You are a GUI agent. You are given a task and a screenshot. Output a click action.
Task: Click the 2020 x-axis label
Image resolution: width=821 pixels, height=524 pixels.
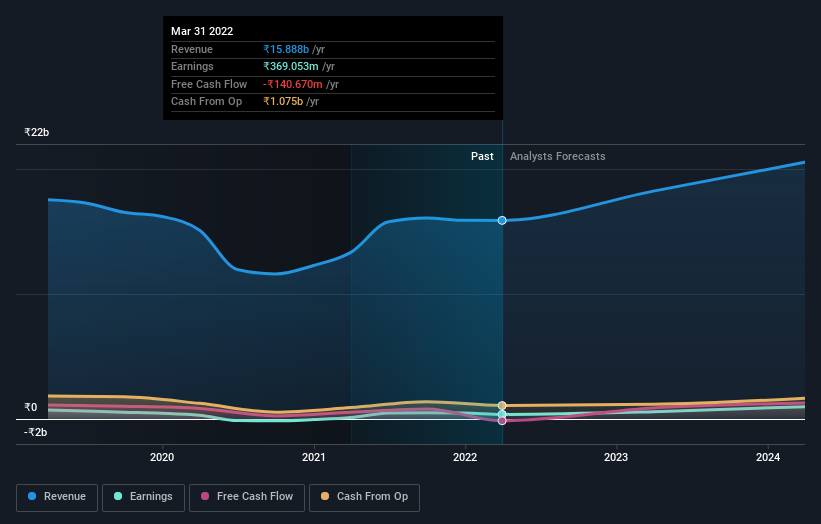tap(162, 457)
